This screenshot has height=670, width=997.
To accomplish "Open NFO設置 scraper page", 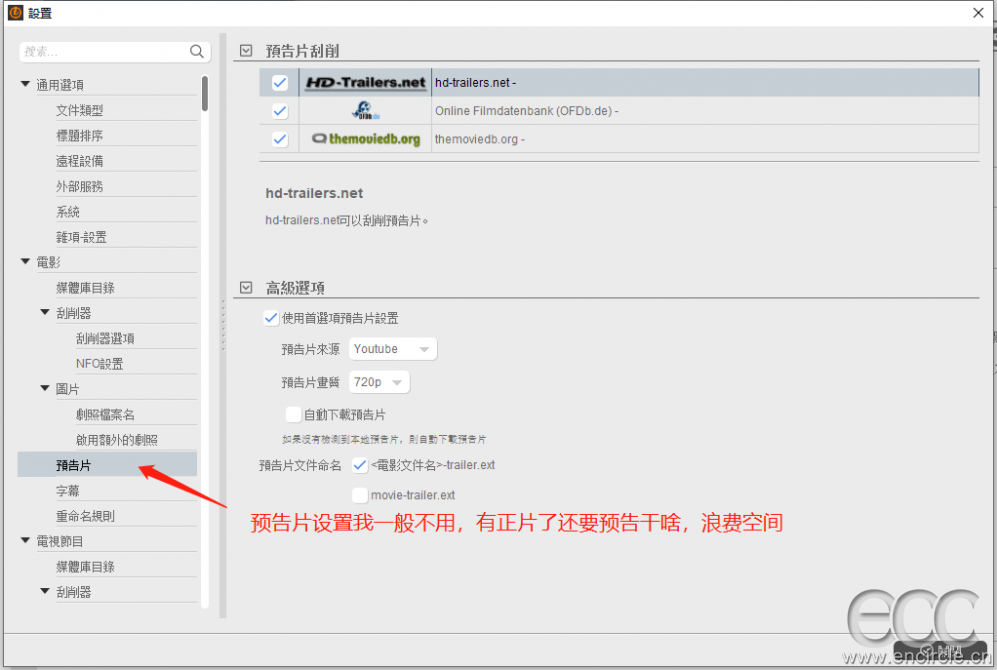I will tap(99, 364).
